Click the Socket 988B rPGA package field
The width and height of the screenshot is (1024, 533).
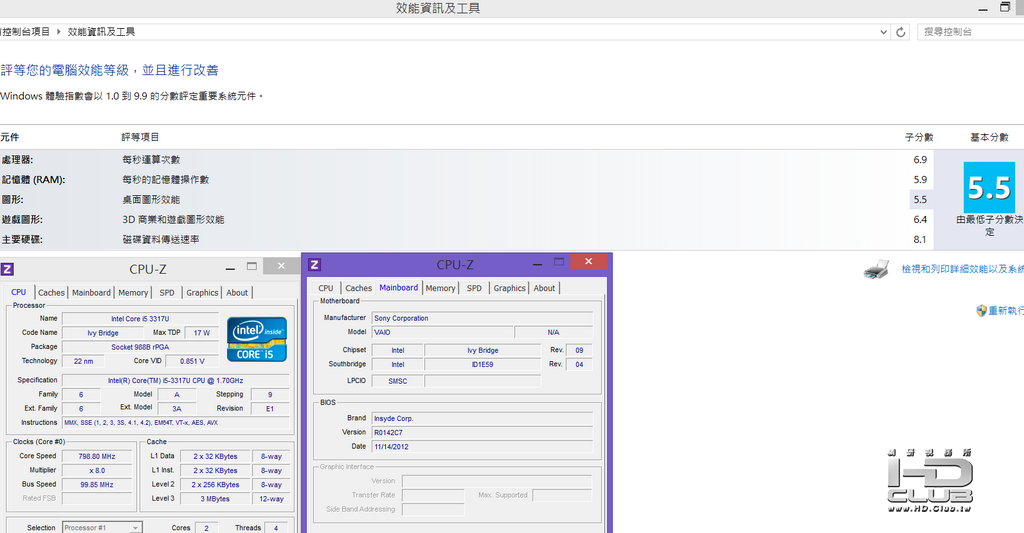tap(140, 347)
